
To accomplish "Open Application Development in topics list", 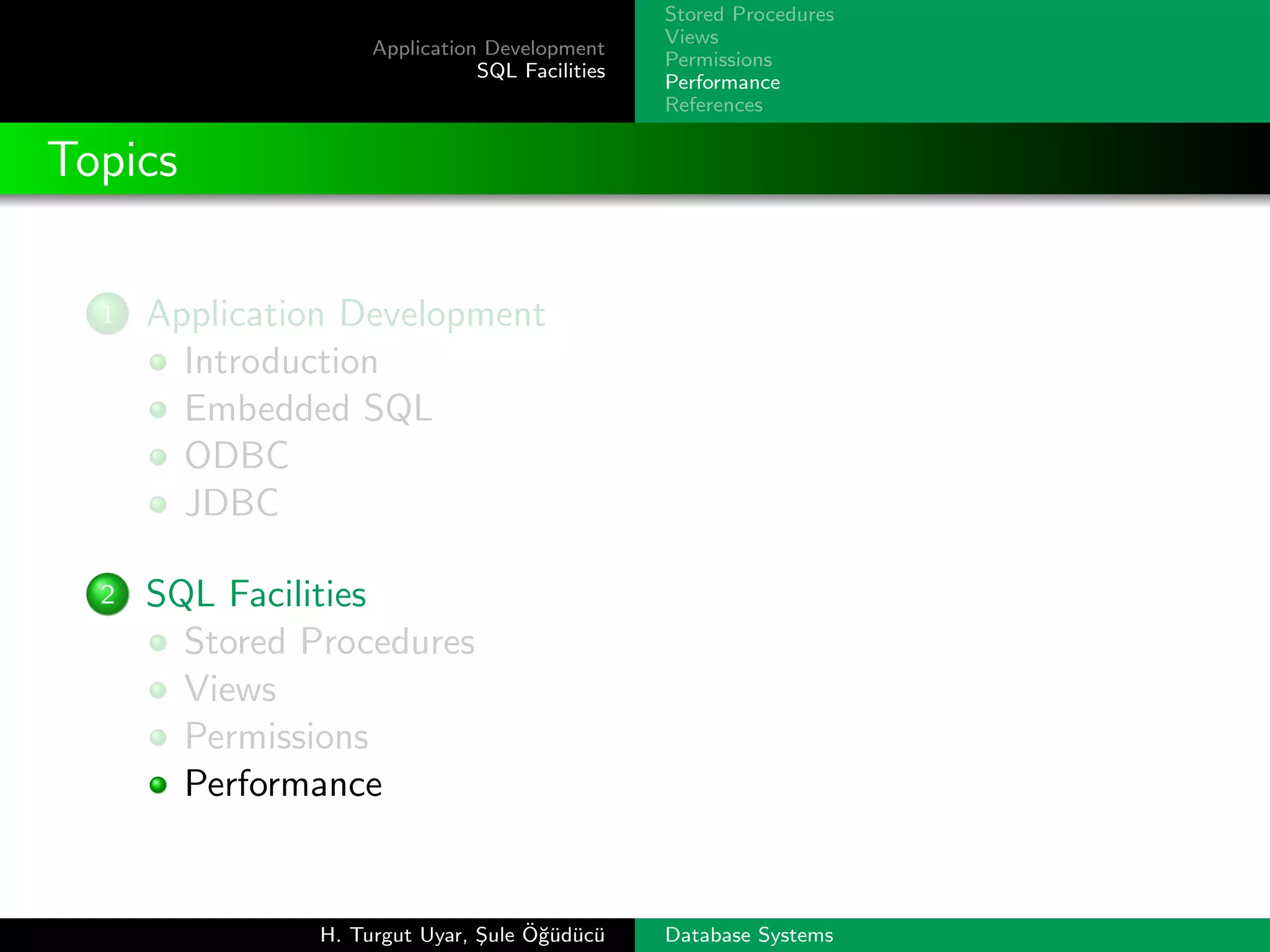I will [346, 314].
